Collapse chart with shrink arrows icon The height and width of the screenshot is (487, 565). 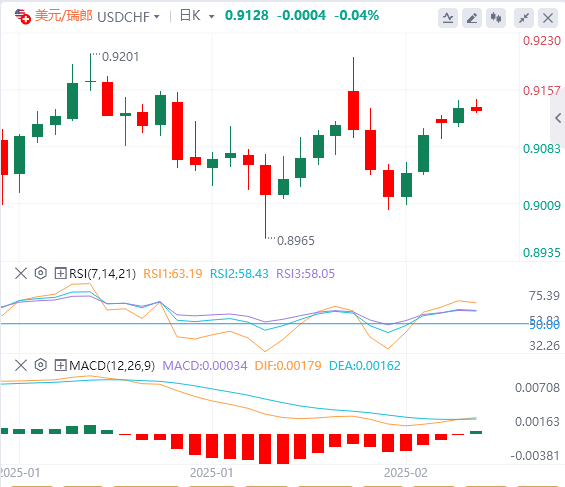[x=524, y=18]
